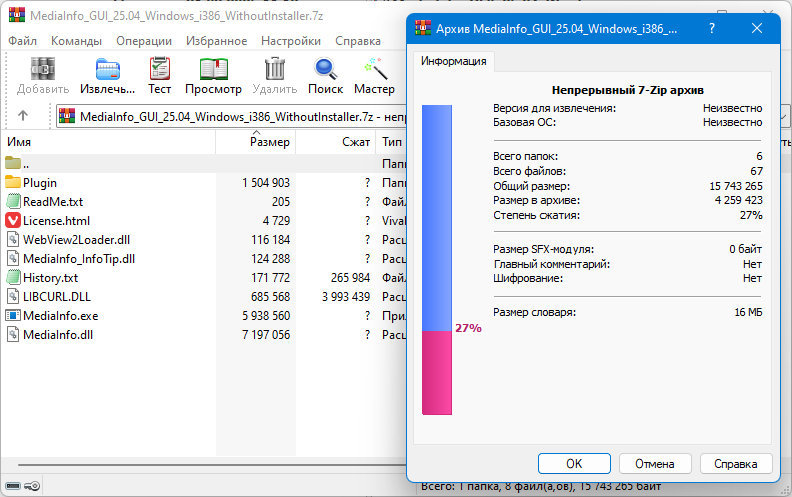
Task: Confirm dialog with OK button
Action: 574,464
